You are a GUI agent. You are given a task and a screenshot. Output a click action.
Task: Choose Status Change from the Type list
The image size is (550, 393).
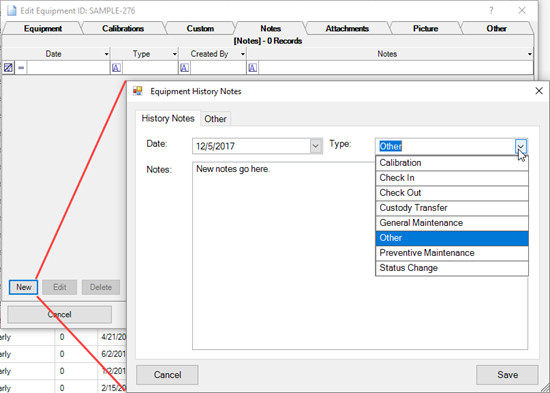pyautogui.click(x=452, y=268)
